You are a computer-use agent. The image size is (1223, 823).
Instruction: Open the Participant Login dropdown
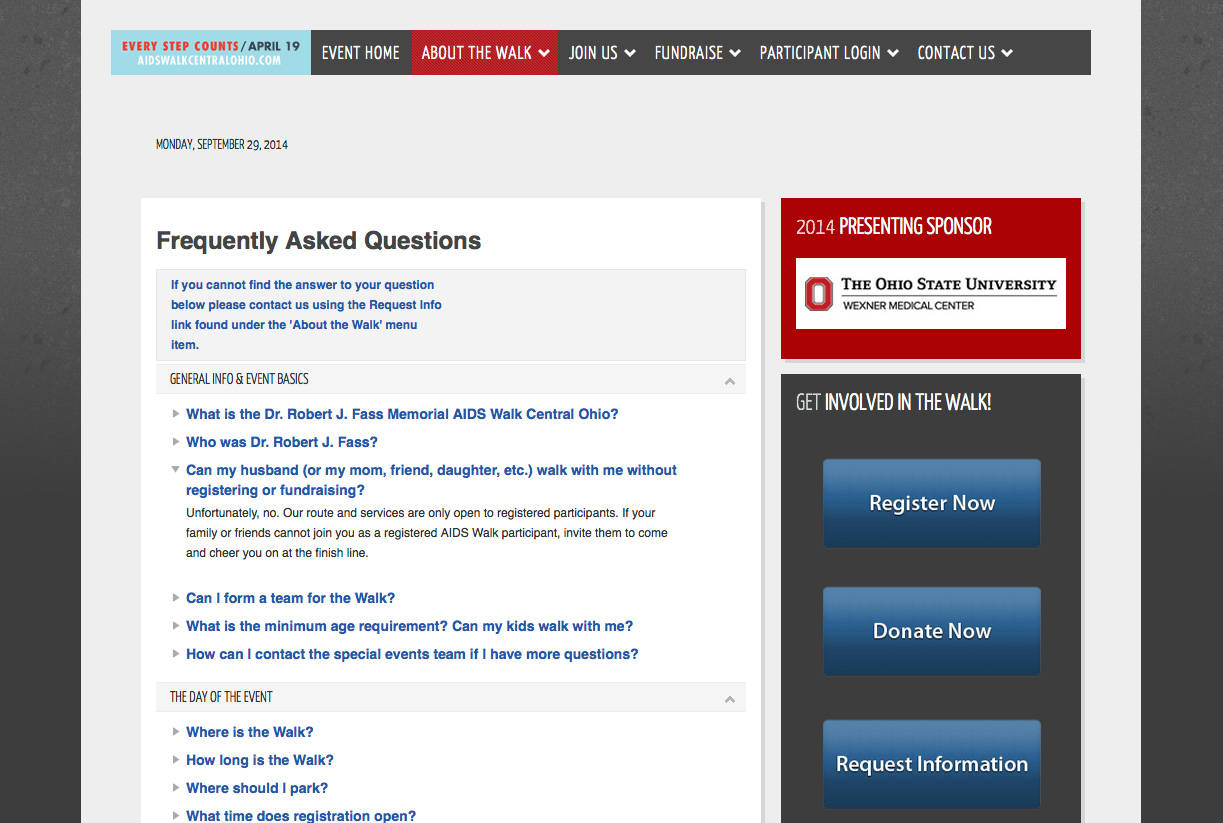828,53
